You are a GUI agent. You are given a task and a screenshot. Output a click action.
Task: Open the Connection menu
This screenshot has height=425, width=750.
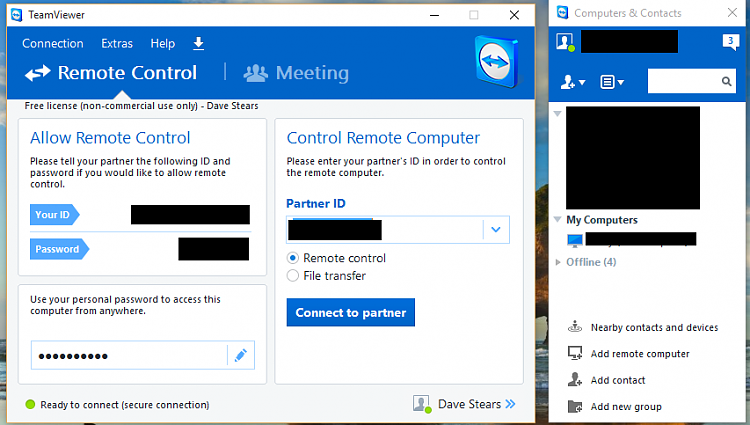53,44
